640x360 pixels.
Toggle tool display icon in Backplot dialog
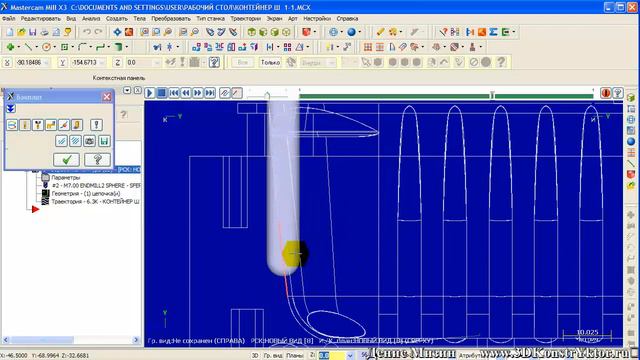pyautogui.click(x=25, y=125)
